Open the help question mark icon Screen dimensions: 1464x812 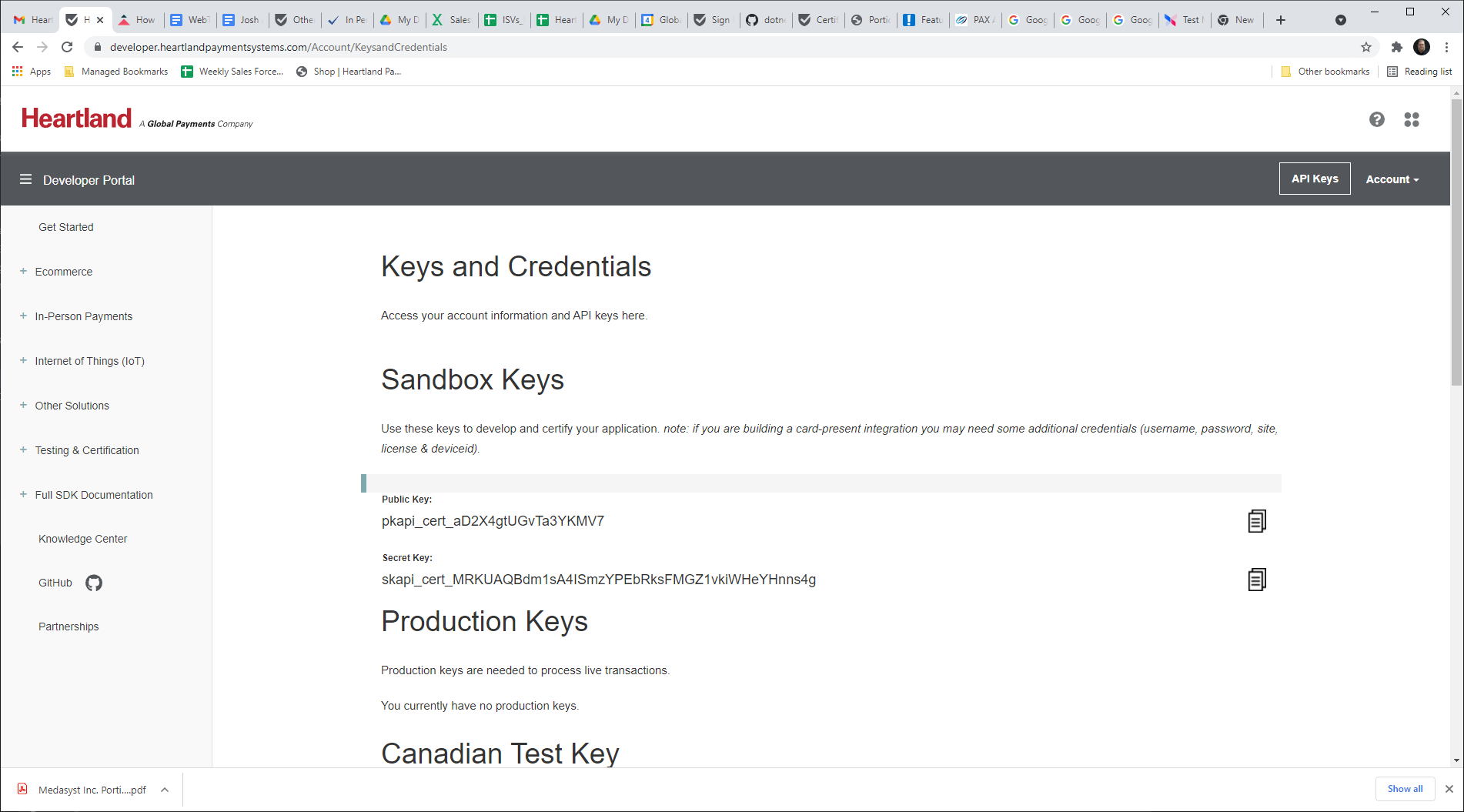1376,119
